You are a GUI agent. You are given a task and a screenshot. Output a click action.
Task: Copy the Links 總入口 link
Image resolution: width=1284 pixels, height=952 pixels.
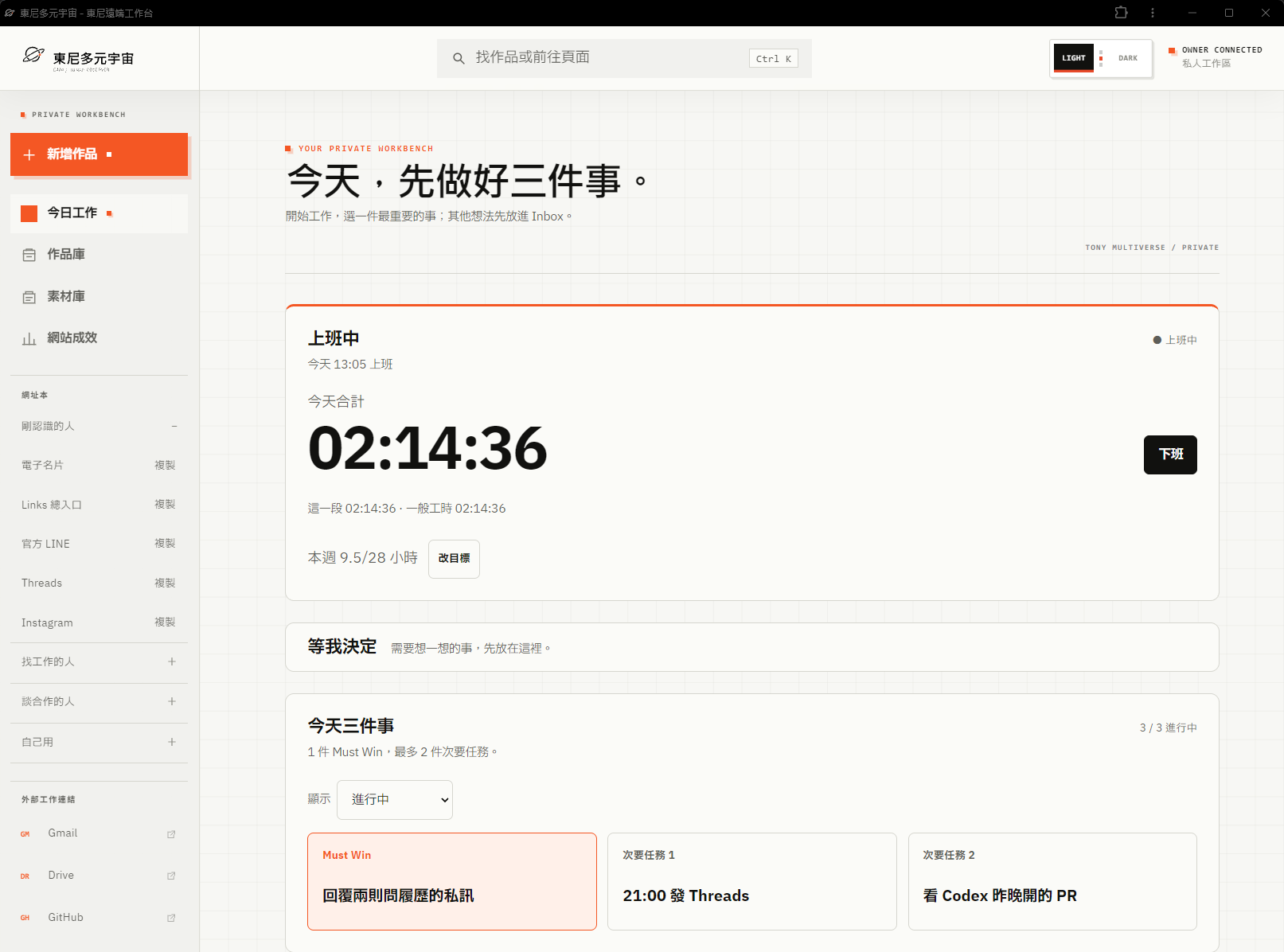165,504
